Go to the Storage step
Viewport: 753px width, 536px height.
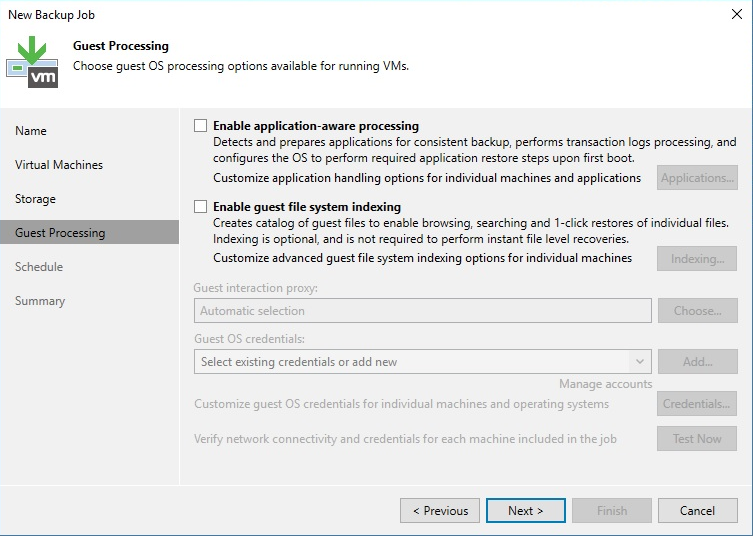tap(36, 199)
